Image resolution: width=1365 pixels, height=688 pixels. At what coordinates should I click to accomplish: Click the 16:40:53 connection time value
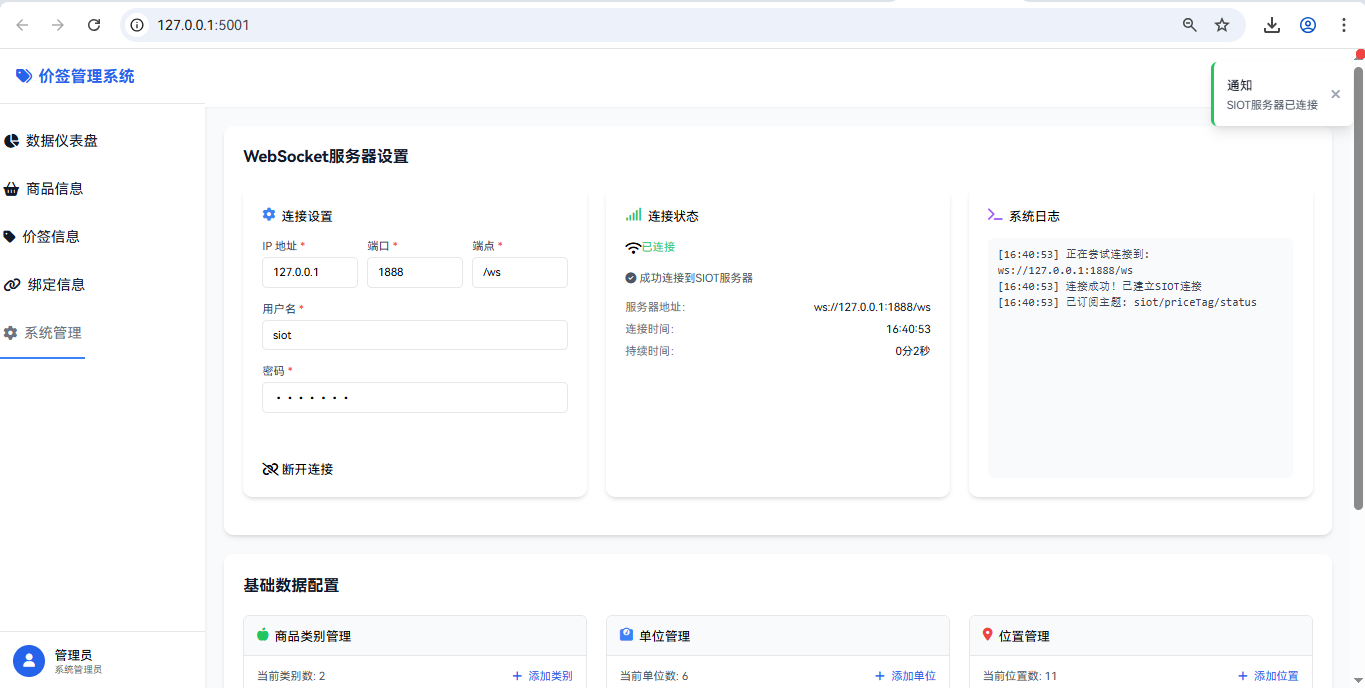tap(908, 329)
